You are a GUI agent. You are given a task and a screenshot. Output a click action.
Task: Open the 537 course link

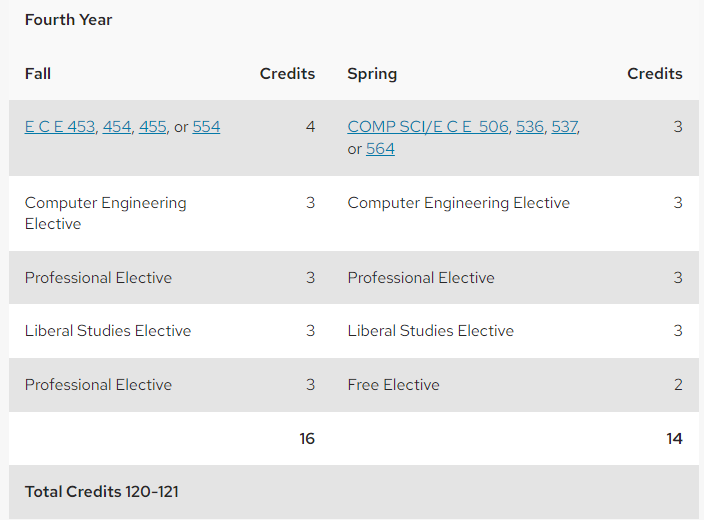(565, 127)
